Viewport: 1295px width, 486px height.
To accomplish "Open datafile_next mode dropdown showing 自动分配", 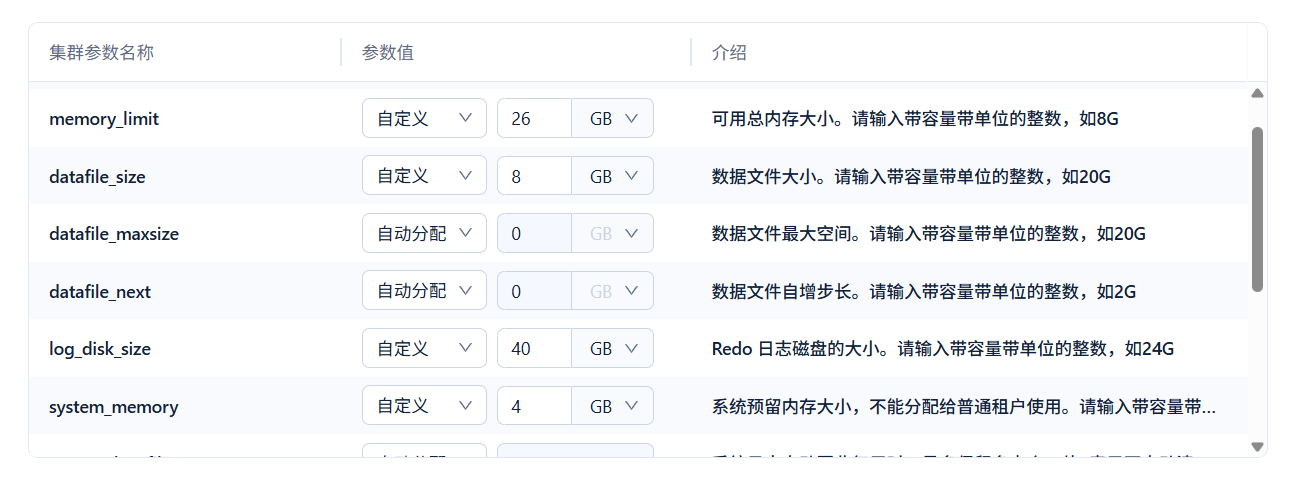I will click(x=424, y=291).
